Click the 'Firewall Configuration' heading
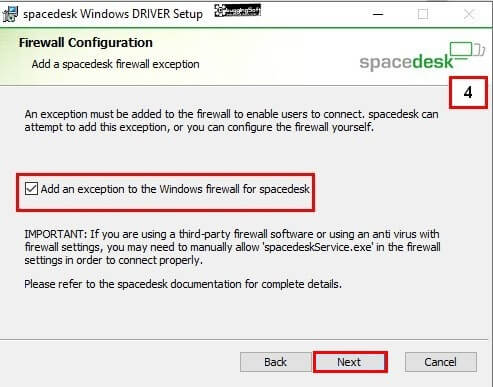The height and width of the screenshot is (387, 493). pyautogui.click(x=86, y=43)
